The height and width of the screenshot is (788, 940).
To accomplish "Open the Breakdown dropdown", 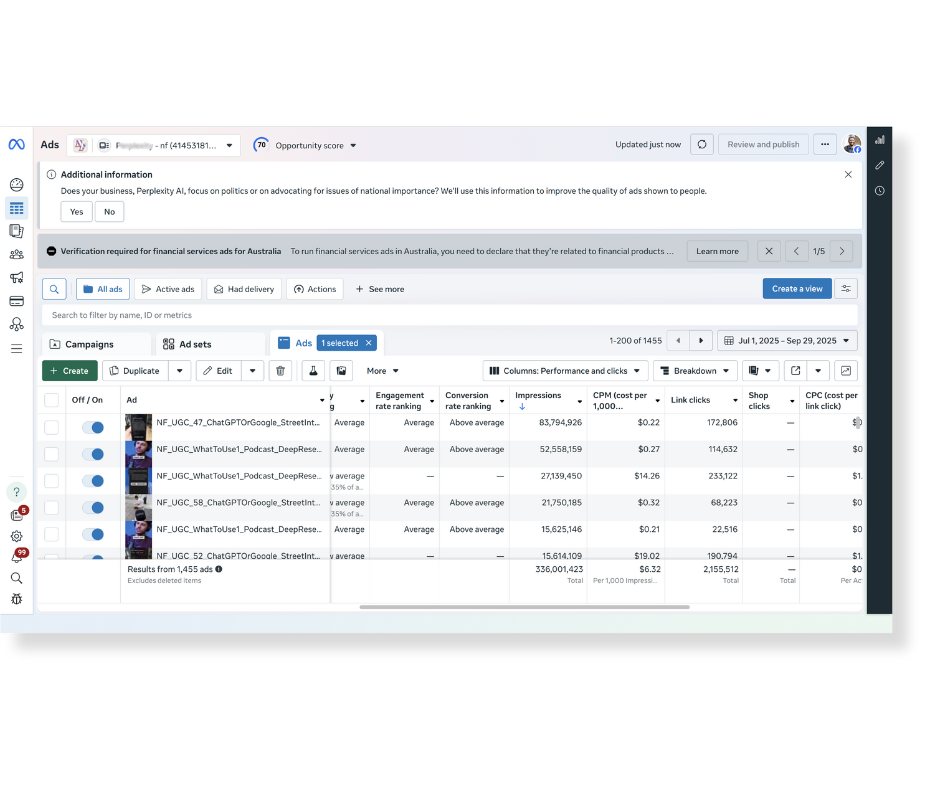I will [x=695, y=371].
